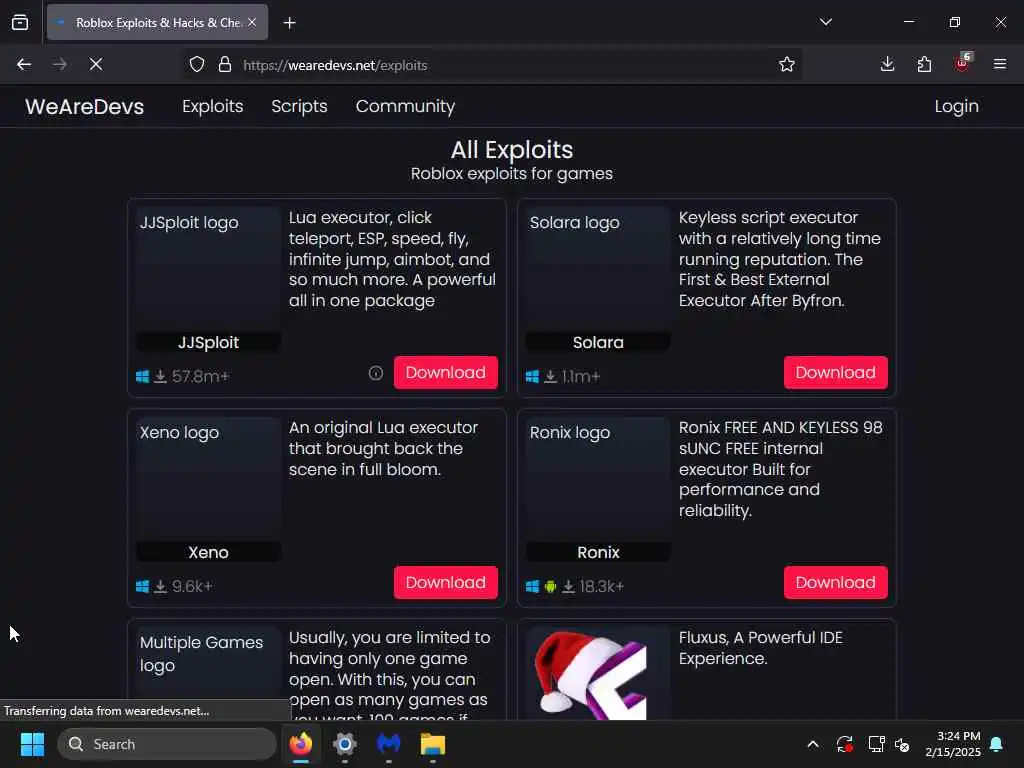This screenshot has width=1024, height=768.
Task: Open the tracking protection shield icon
Action: coord(197,65)
